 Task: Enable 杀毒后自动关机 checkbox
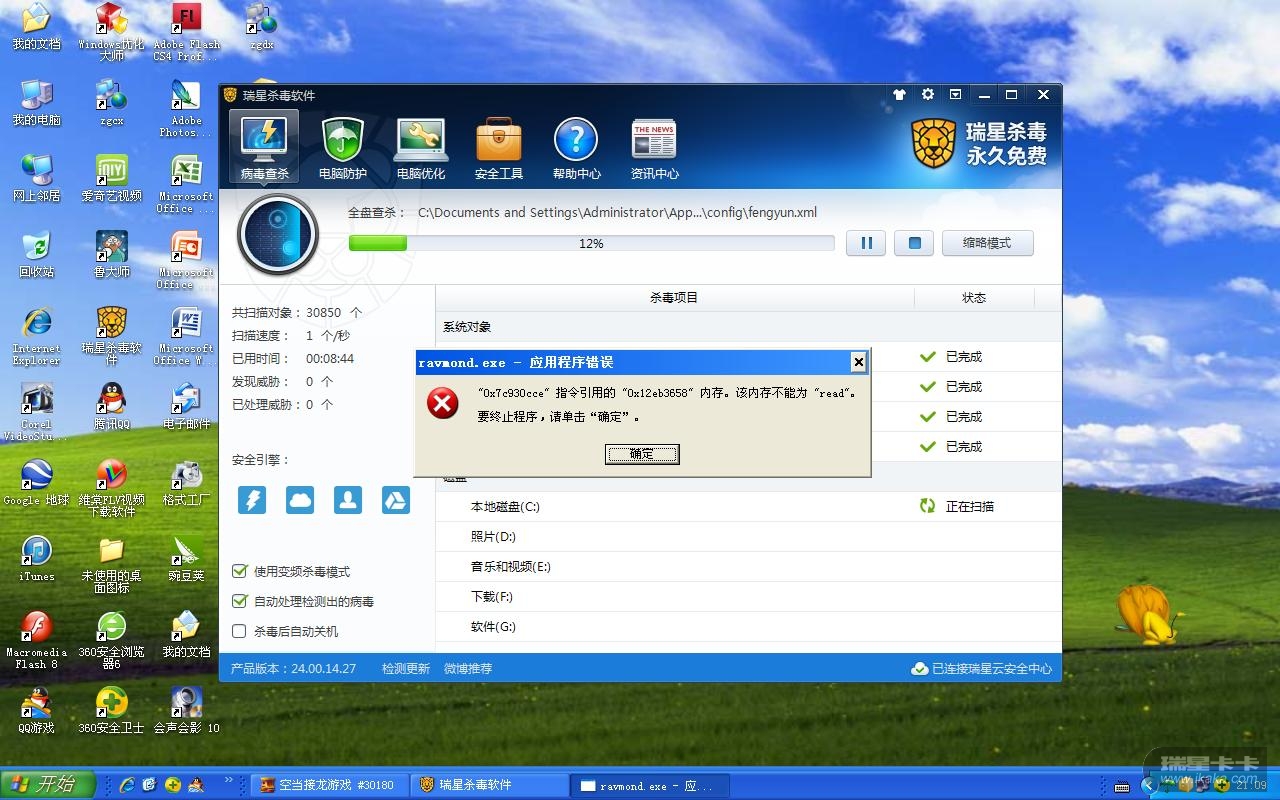click(x=239, y=631)
